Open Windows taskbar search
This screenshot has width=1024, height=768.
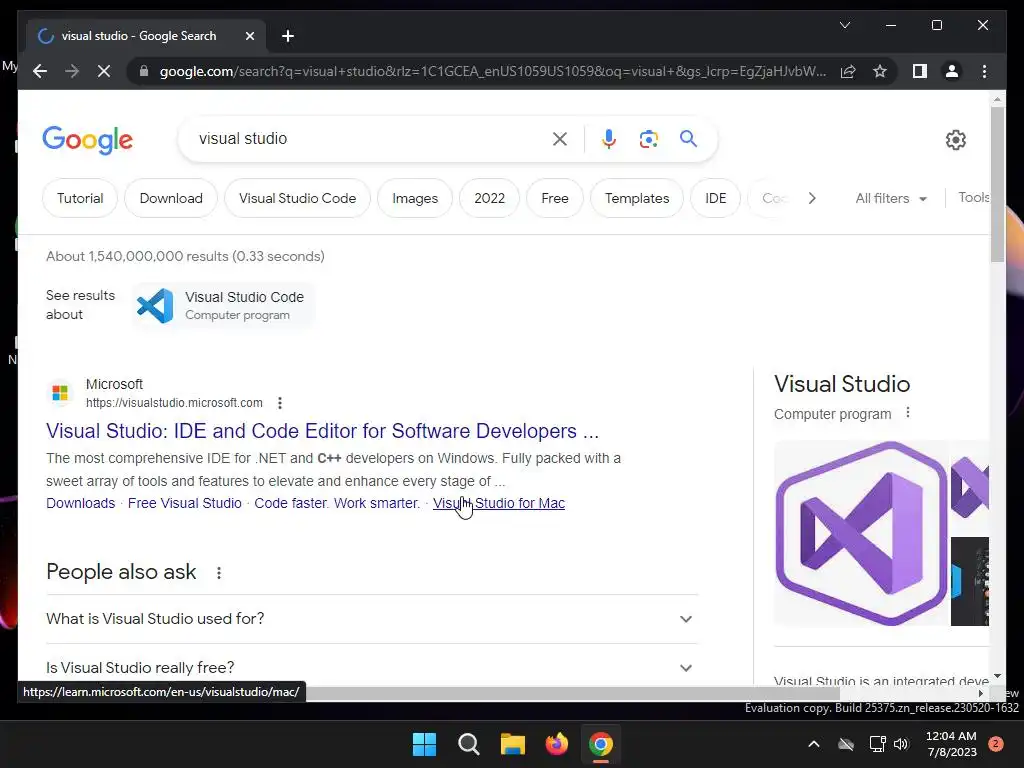point(468,744)
